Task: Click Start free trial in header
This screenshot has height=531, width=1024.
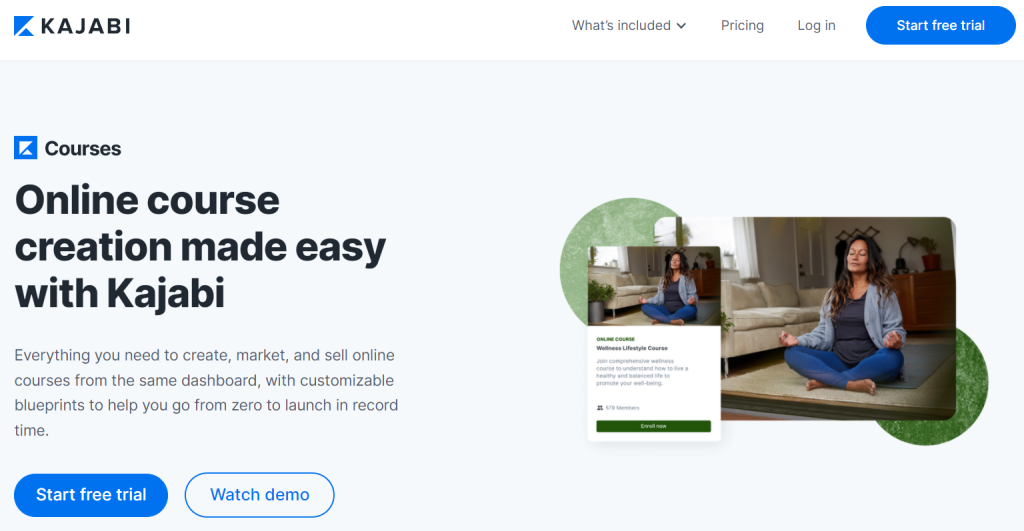Action: click(x=940, y=25)
